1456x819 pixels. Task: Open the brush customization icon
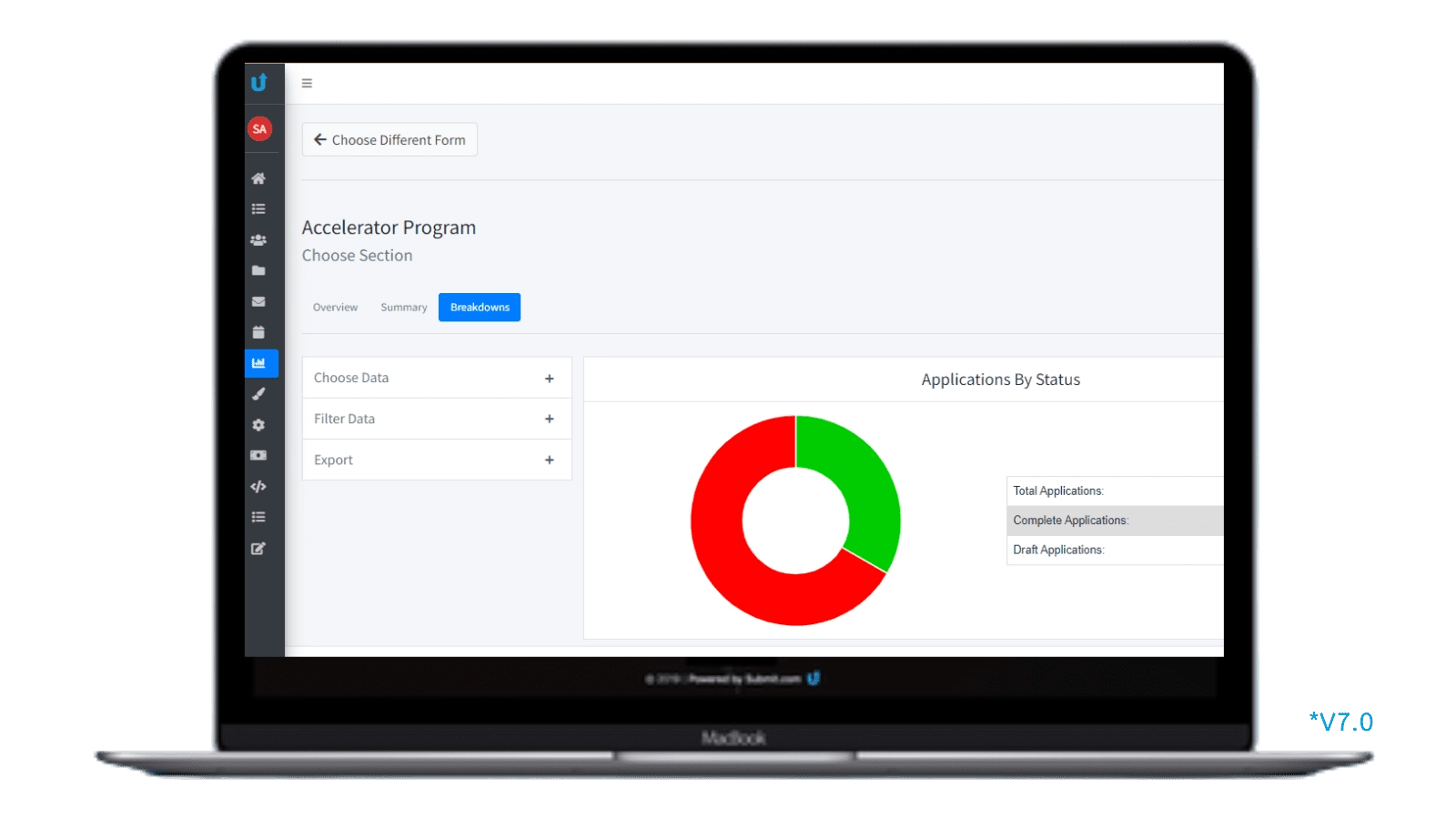pyautogui.click(x=259, y=394)
